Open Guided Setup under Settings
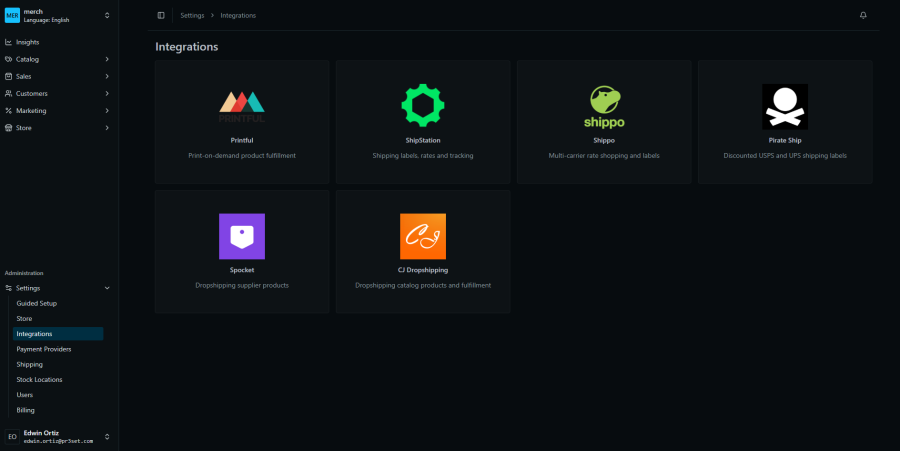Viewport: 900px width, 451px height. (x=58, y=304)
